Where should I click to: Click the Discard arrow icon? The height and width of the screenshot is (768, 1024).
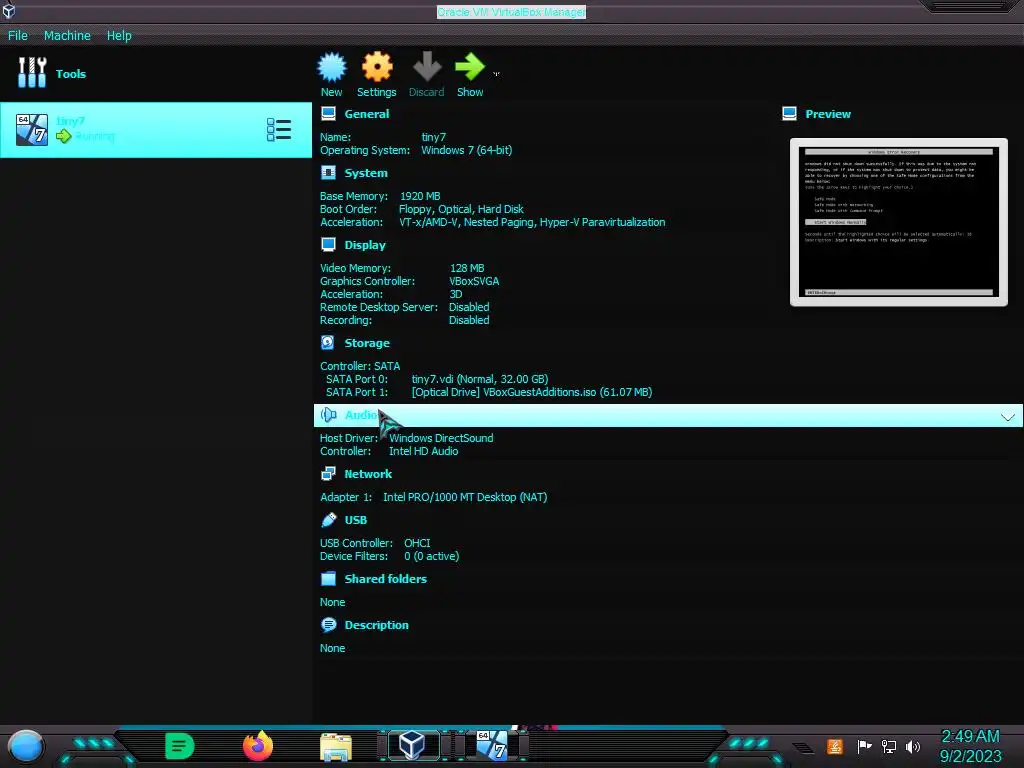pyautogui.click(x=427, y=67)
